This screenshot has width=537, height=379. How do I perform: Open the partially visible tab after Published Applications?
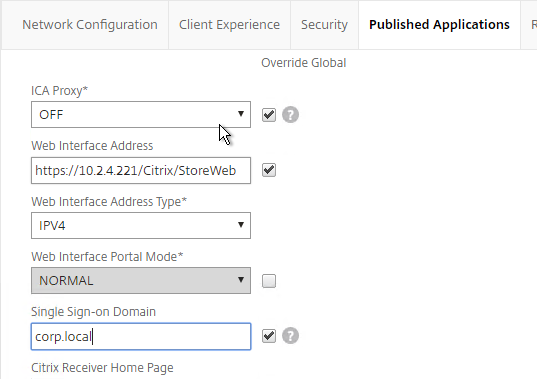(529, 25)
